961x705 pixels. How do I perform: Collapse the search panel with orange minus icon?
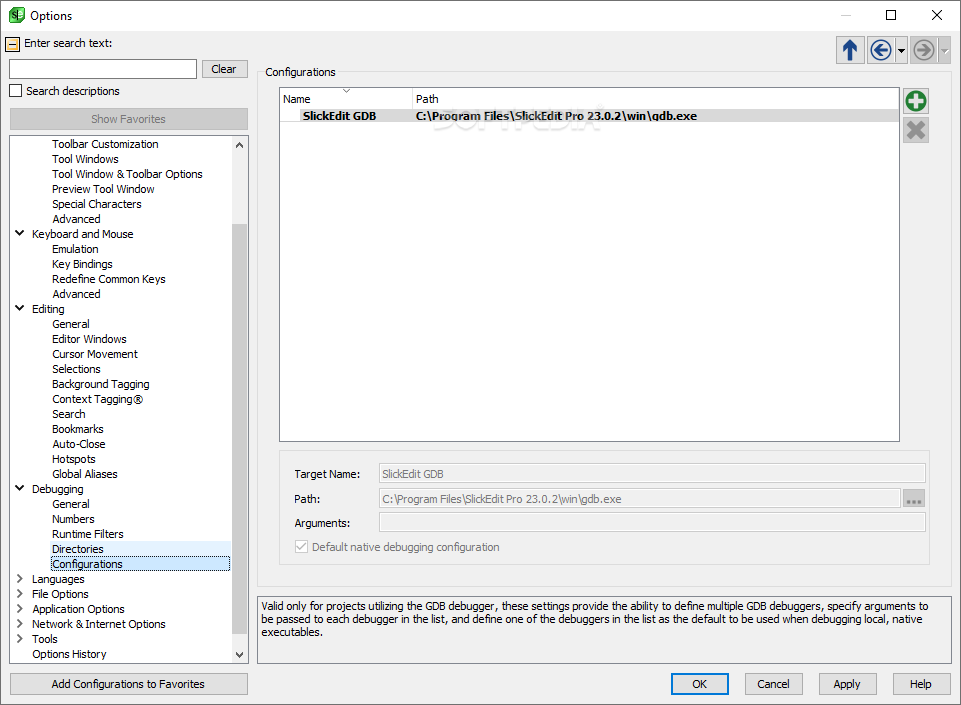coord(12,44)
